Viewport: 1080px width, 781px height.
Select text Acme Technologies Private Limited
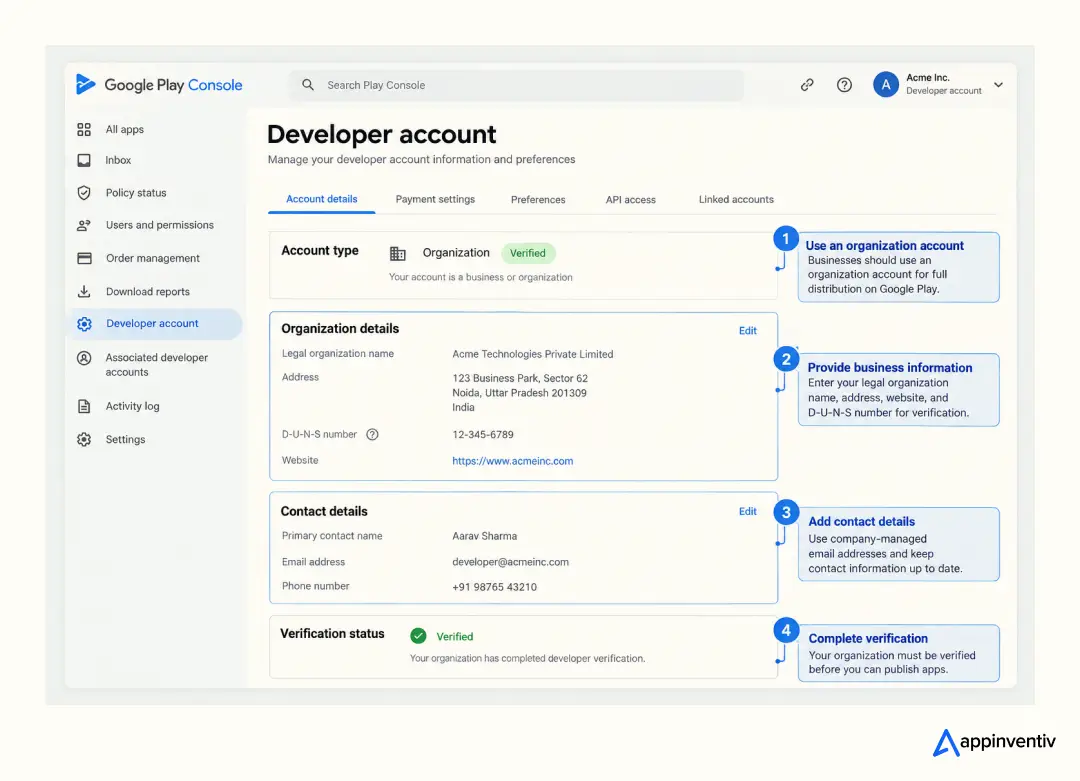[x=532, y=354]
